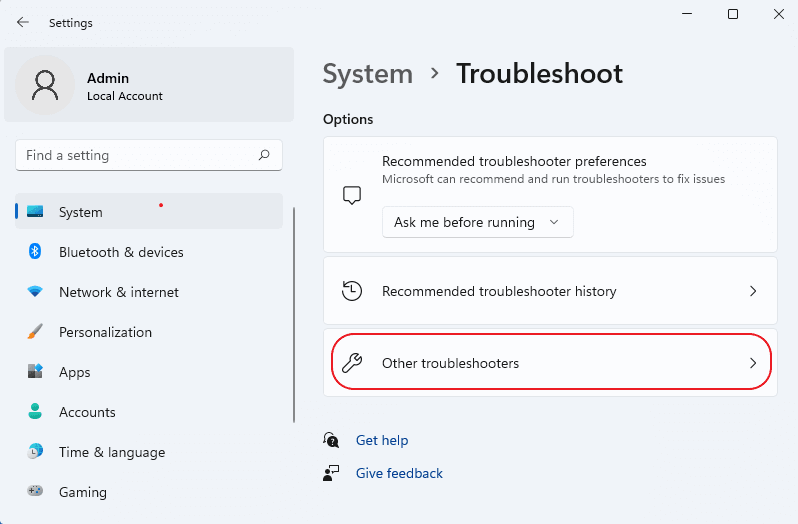798x524 pixels.
Task: Open the Give feedback link
Action: click(x=399, y=473)
